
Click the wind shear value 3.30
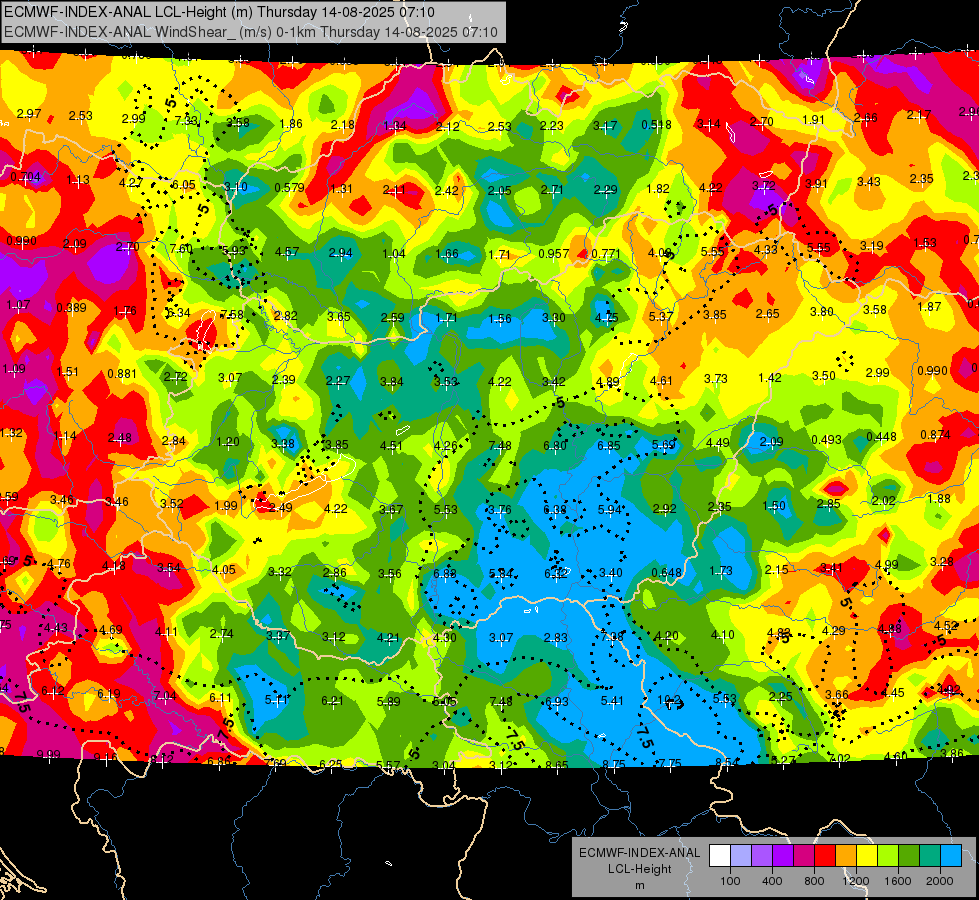click(554, 318)
